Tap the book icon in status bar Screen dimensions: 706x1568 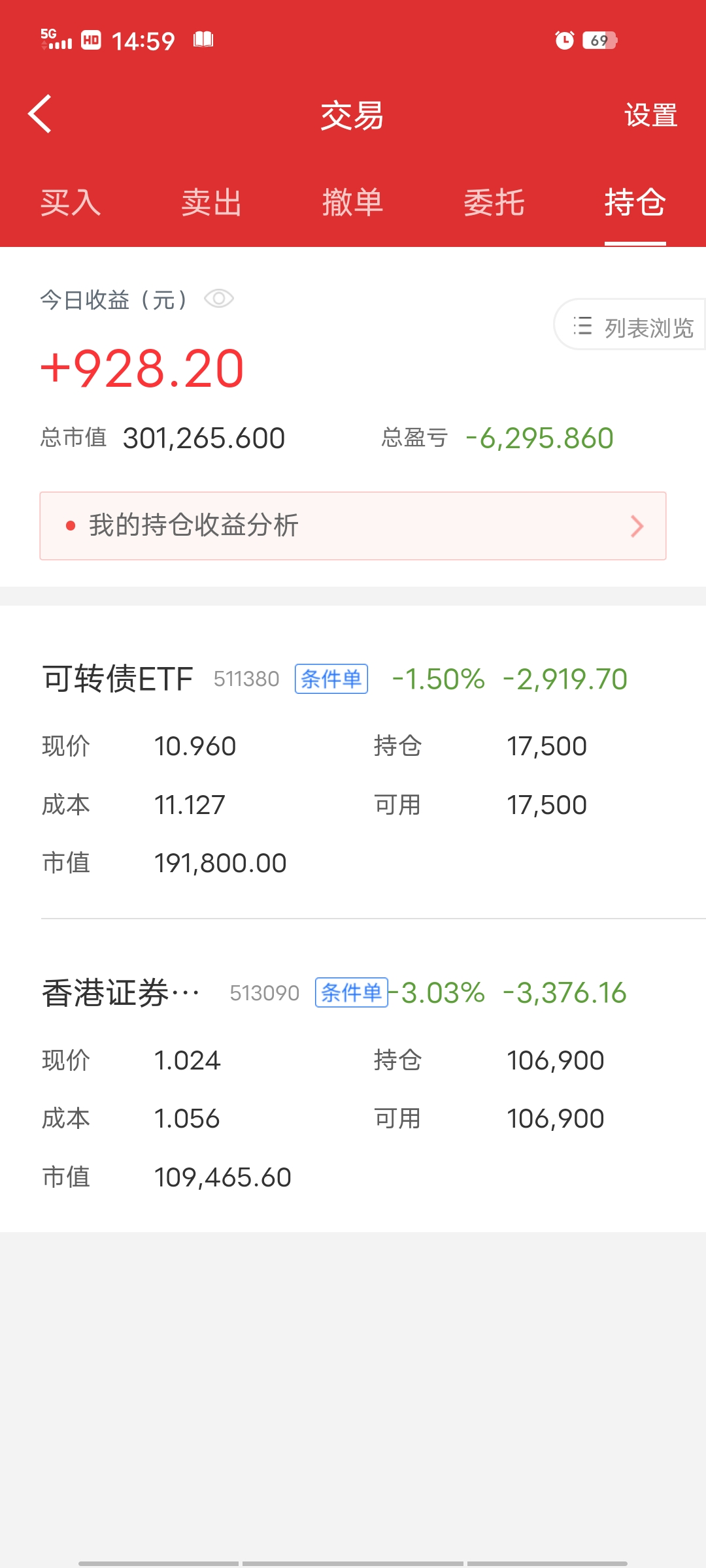pos(203,40)
